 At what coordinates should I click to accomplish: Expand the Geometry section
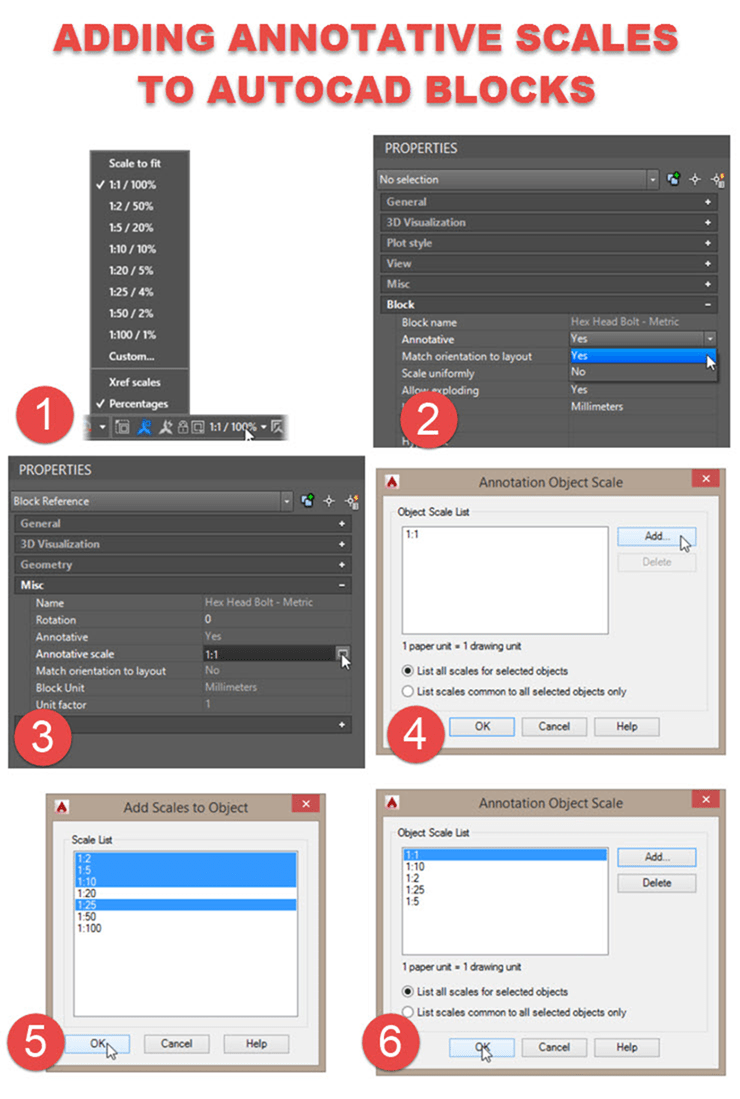point(342,564)
